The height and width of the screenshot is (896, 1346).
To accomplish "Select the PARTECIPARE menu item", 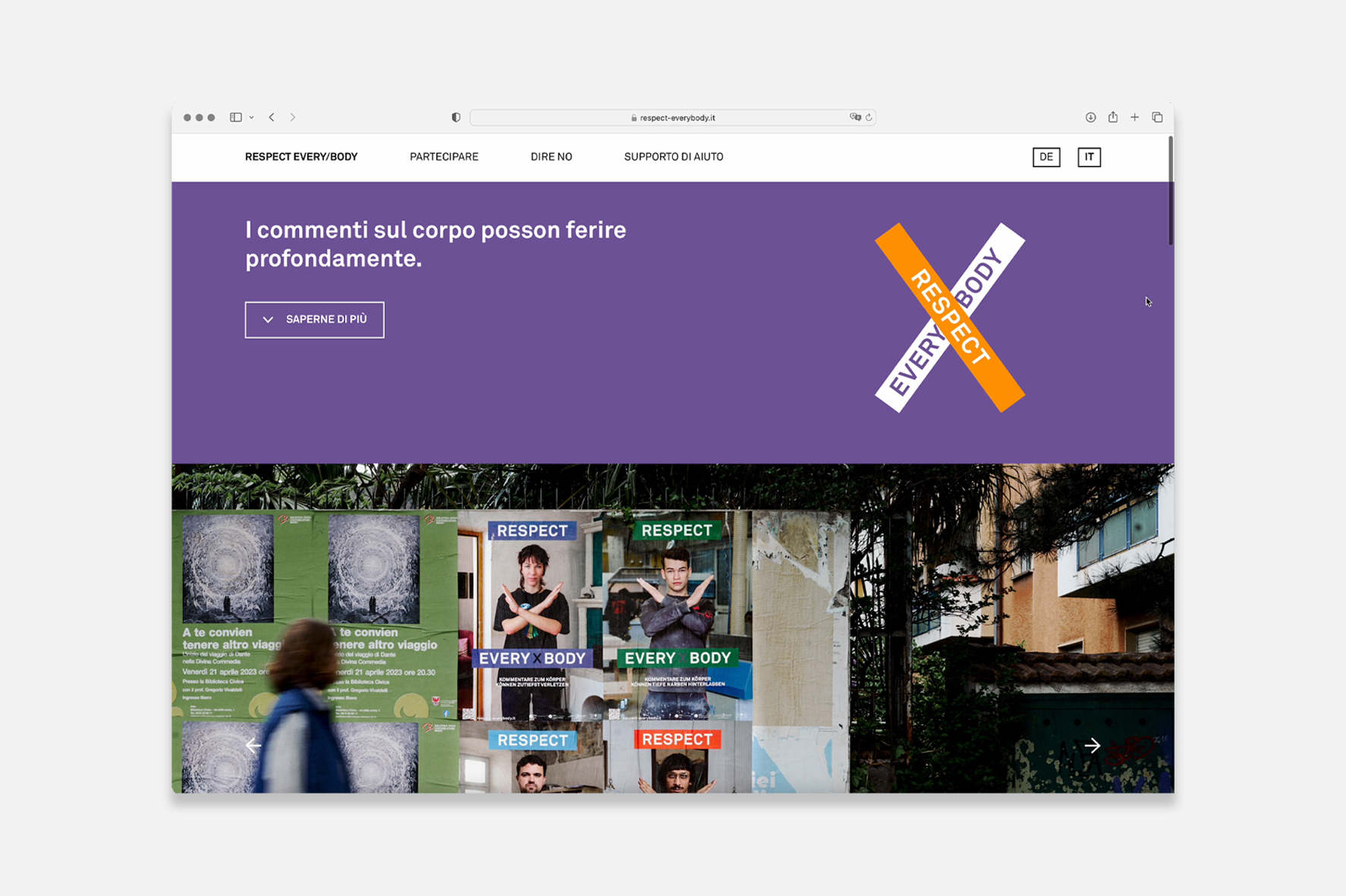I will click(444, 157).
